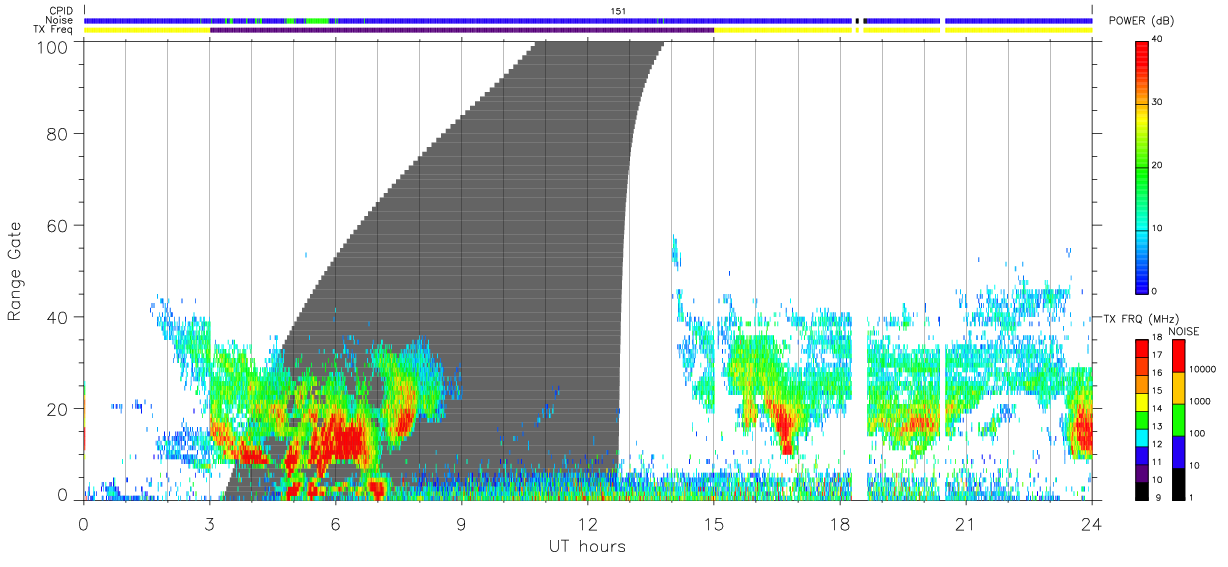Click the 21 tick label on UT hours axis
1228x567 pixels.
[965, 524]
